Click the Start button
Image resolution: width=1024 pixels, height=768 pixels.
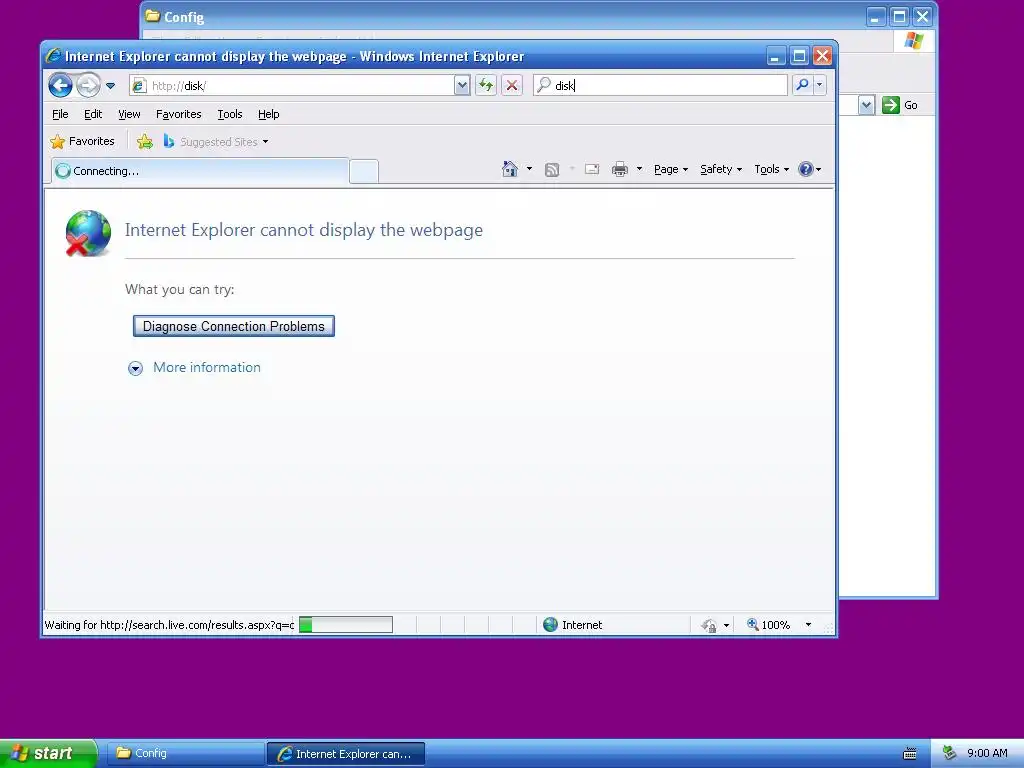coord(49,753)
